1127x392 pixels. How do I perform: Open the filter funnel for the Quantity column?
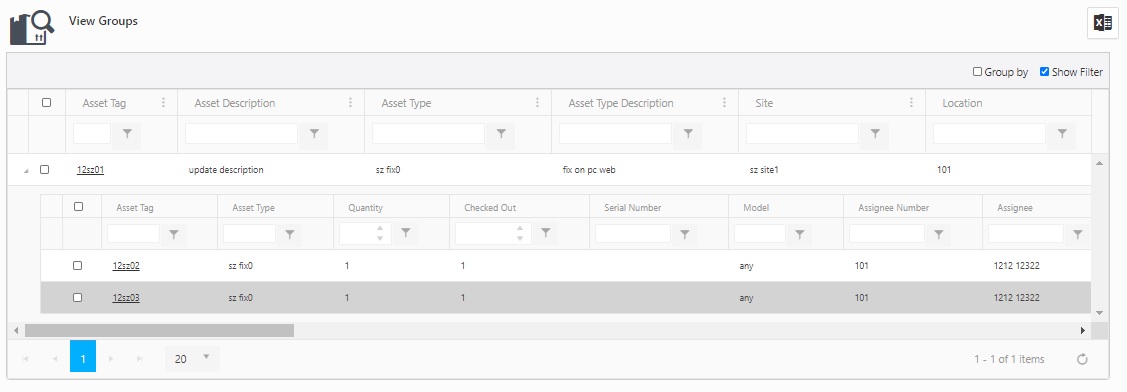405,233
